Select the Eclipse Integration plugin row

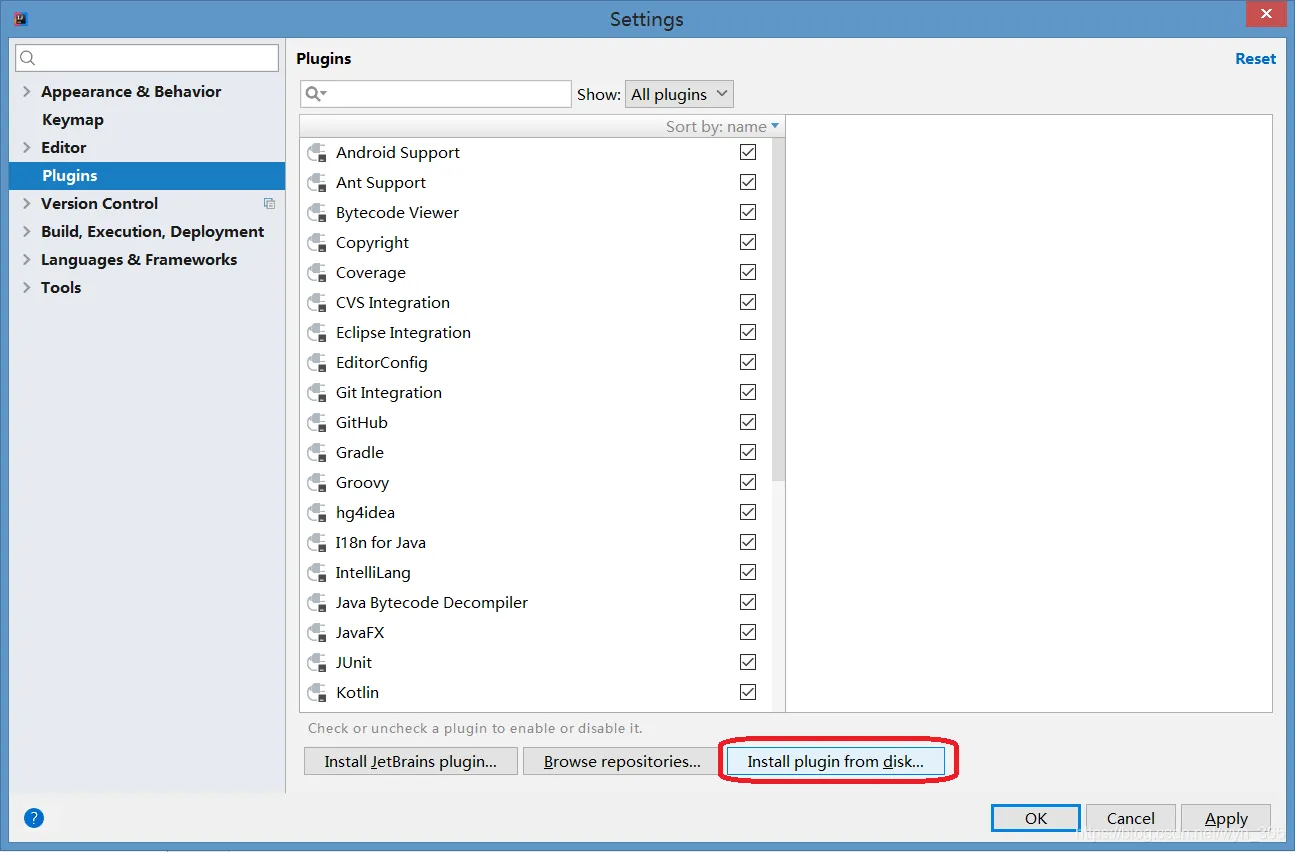pyautogui.click(x=536, y=333)
